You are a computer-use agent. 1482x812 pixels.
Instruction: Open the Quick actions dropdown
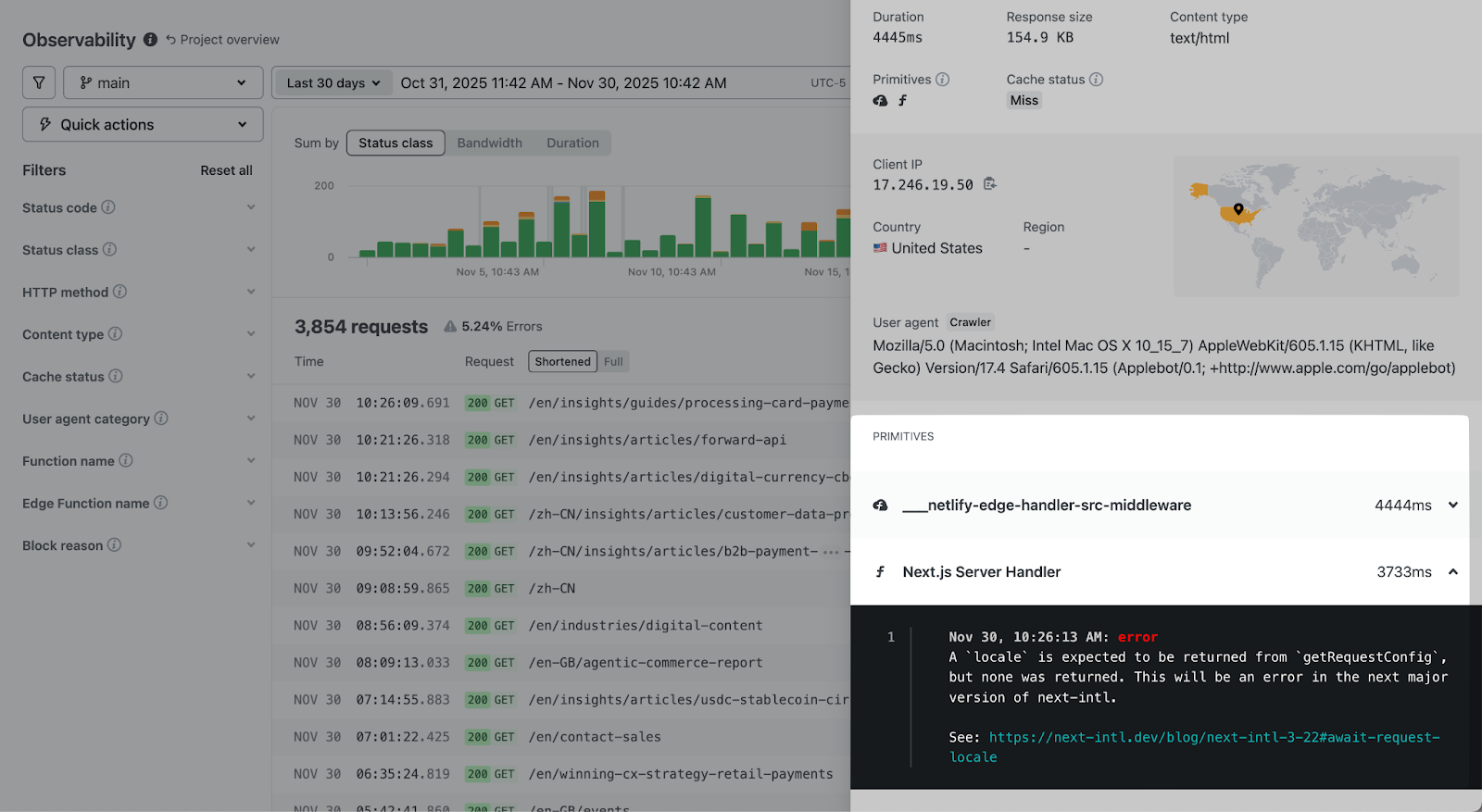(x=143, y=124)
